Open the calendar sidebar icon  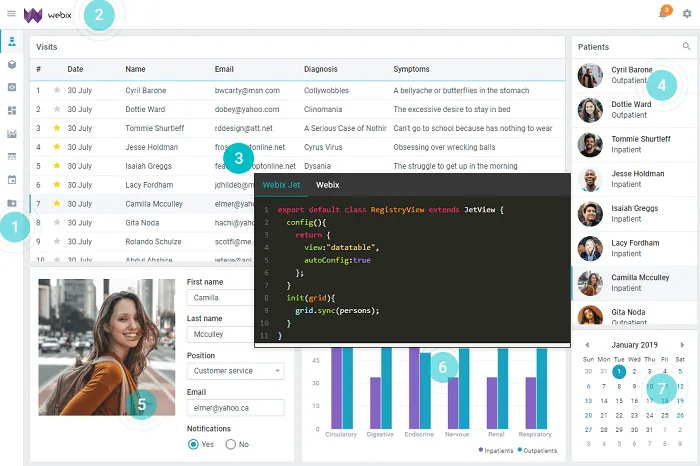pyautogui.click(x=12, y=180)
